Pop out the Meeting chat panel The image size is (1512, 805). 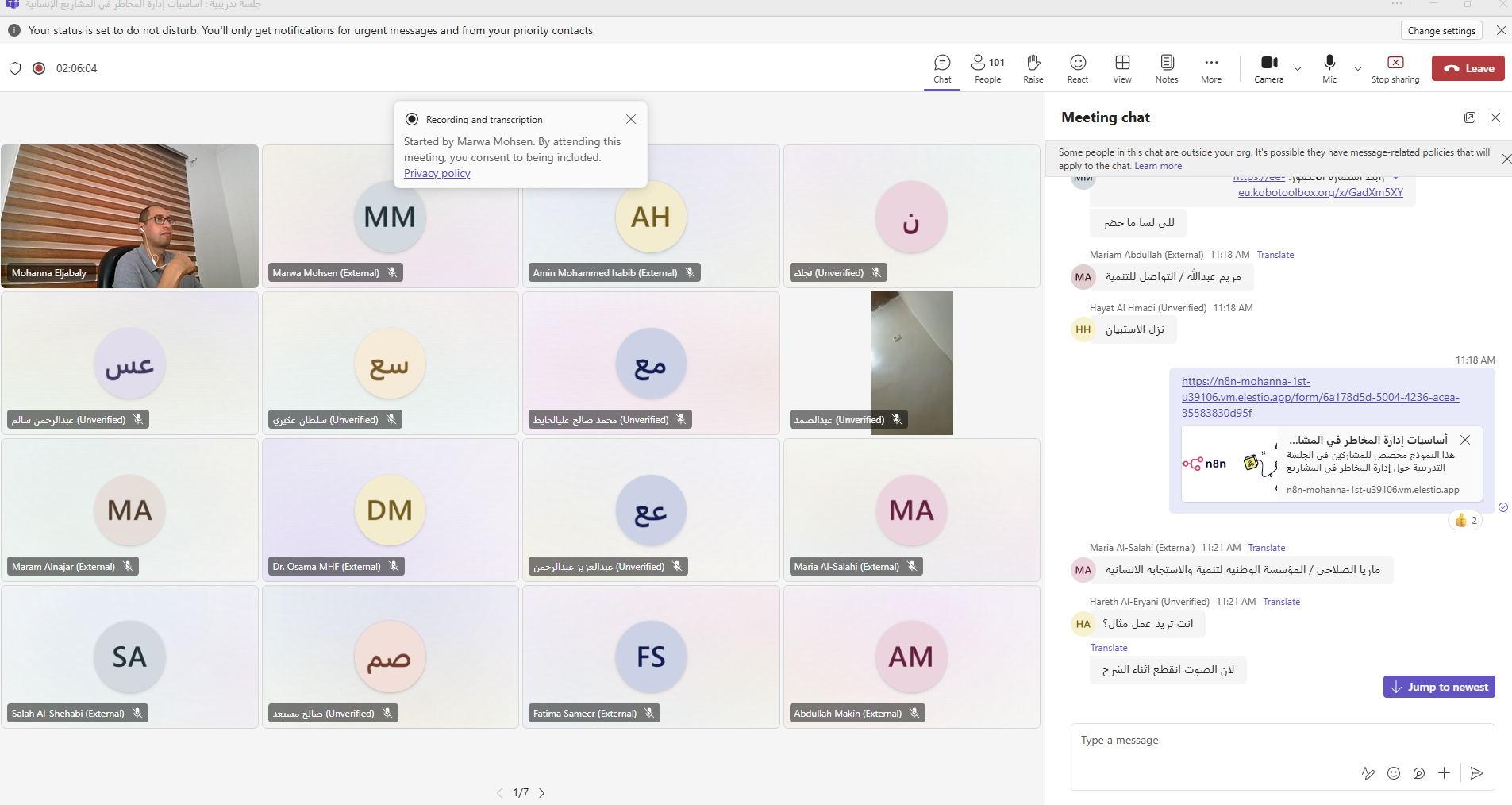tap(1469, 117)
